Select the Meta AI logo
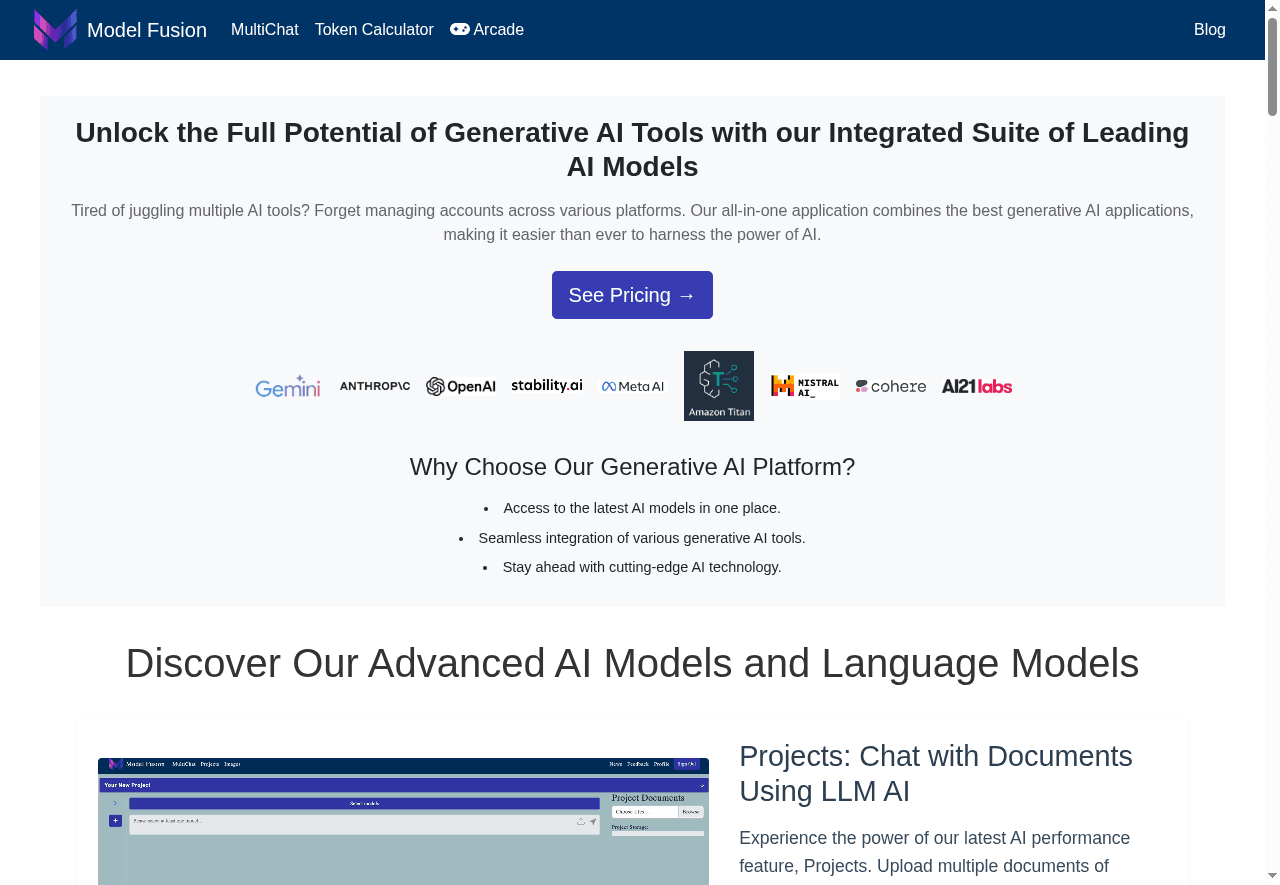Screen dimensions: 1280x885 632,386
